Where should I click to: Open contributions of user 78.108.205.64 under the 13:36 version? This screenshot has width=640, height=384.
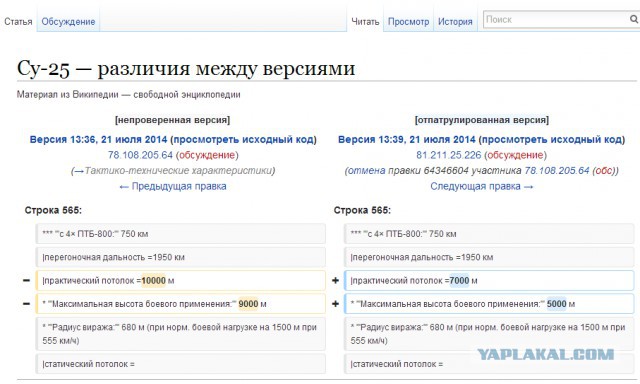click(140, 155)
